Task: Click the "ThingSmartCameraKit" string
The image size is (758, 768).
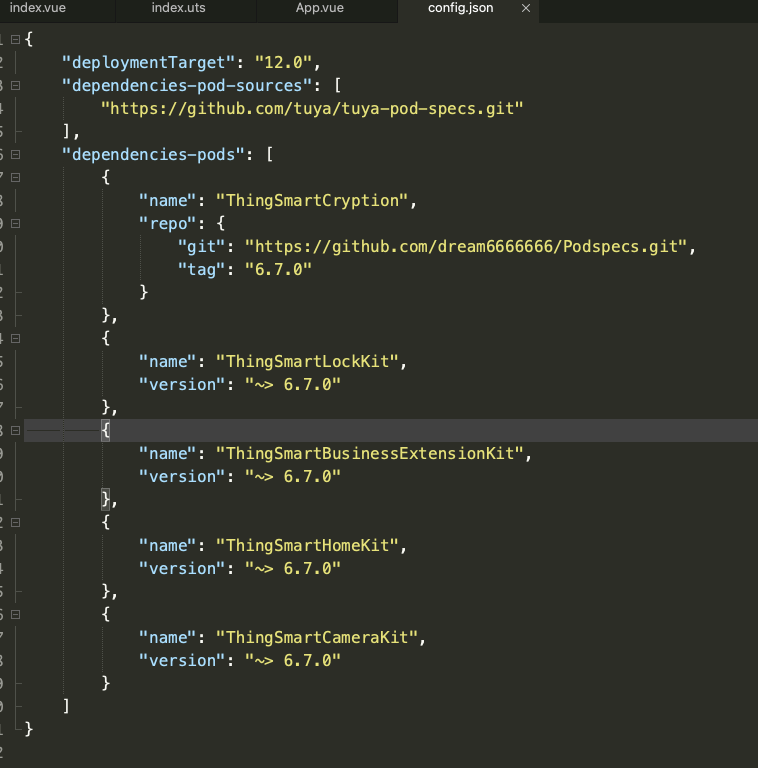Action: point(317,638)
